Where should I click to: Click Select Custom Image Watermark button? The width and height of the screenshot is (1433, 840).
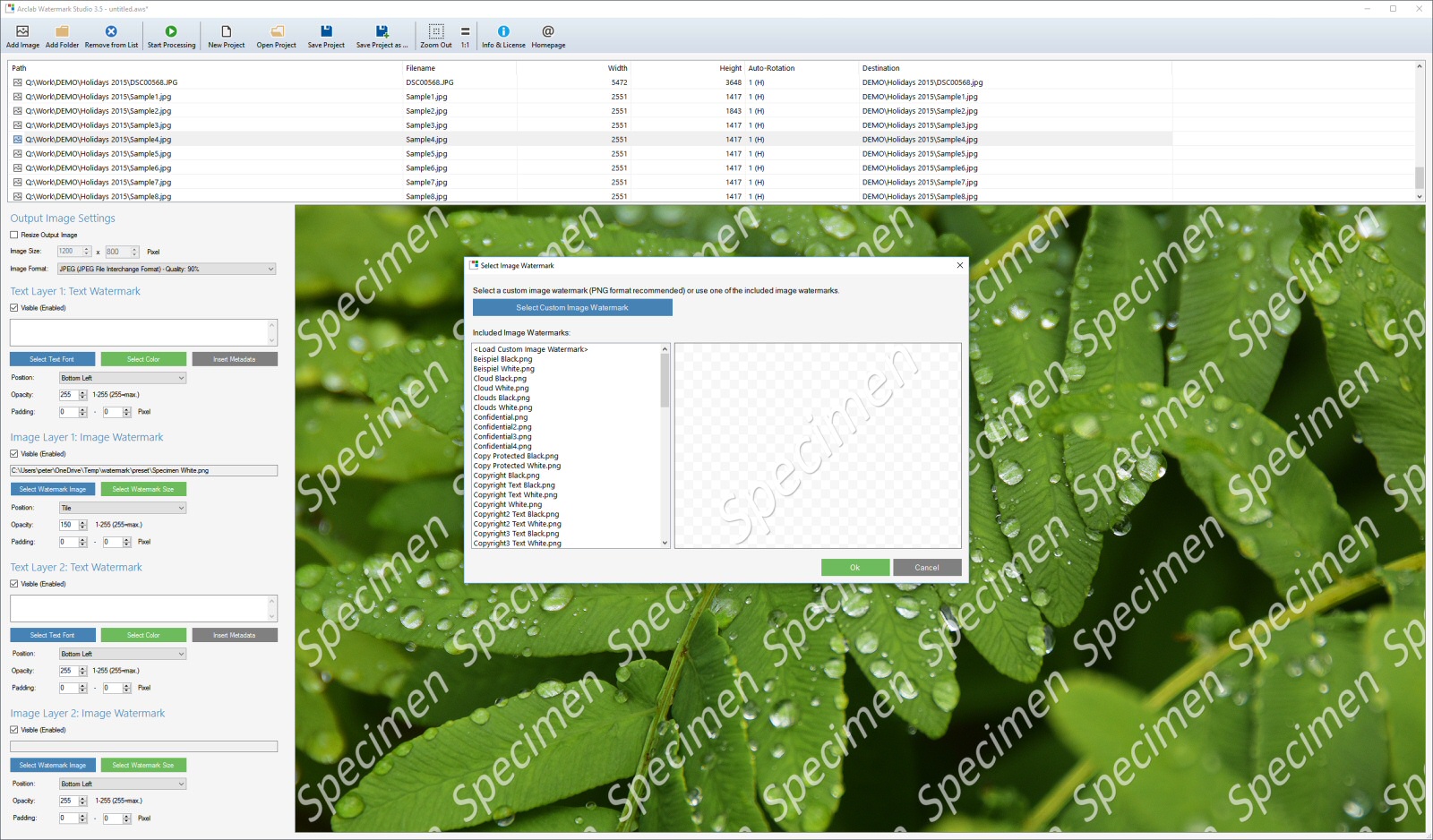click(x=572, y=308)
